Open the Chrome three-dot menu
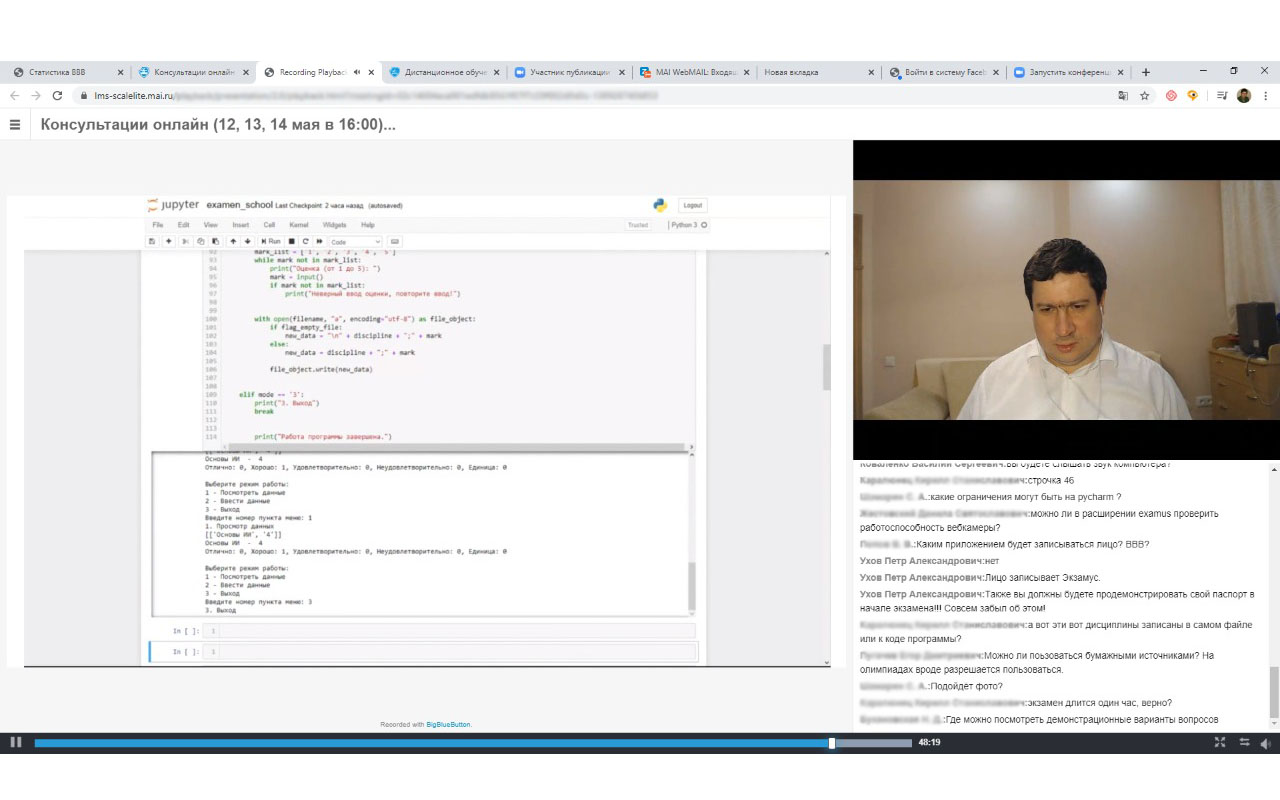 point(1267,96)
